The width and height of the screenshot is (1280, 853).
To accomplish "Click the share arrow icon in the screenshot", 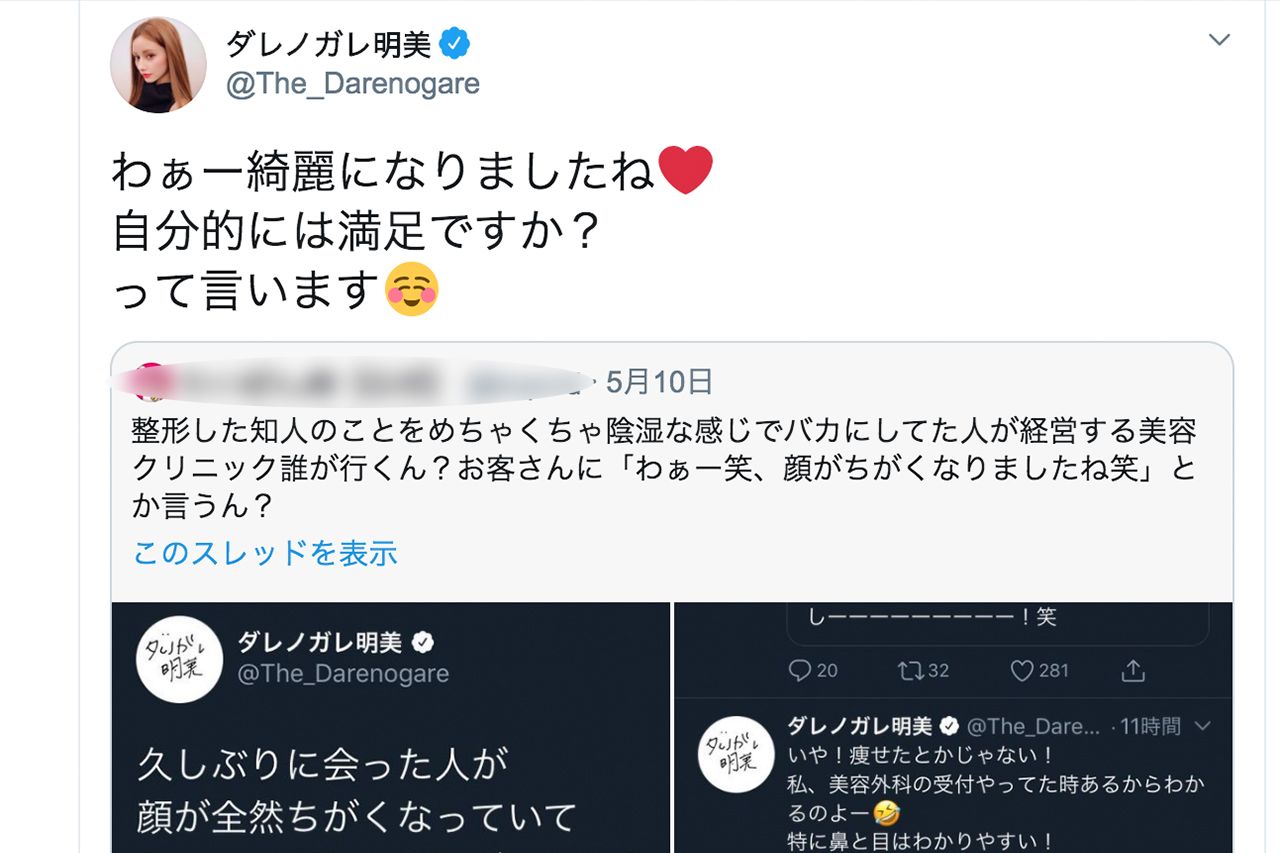I will coord(1134,671).
